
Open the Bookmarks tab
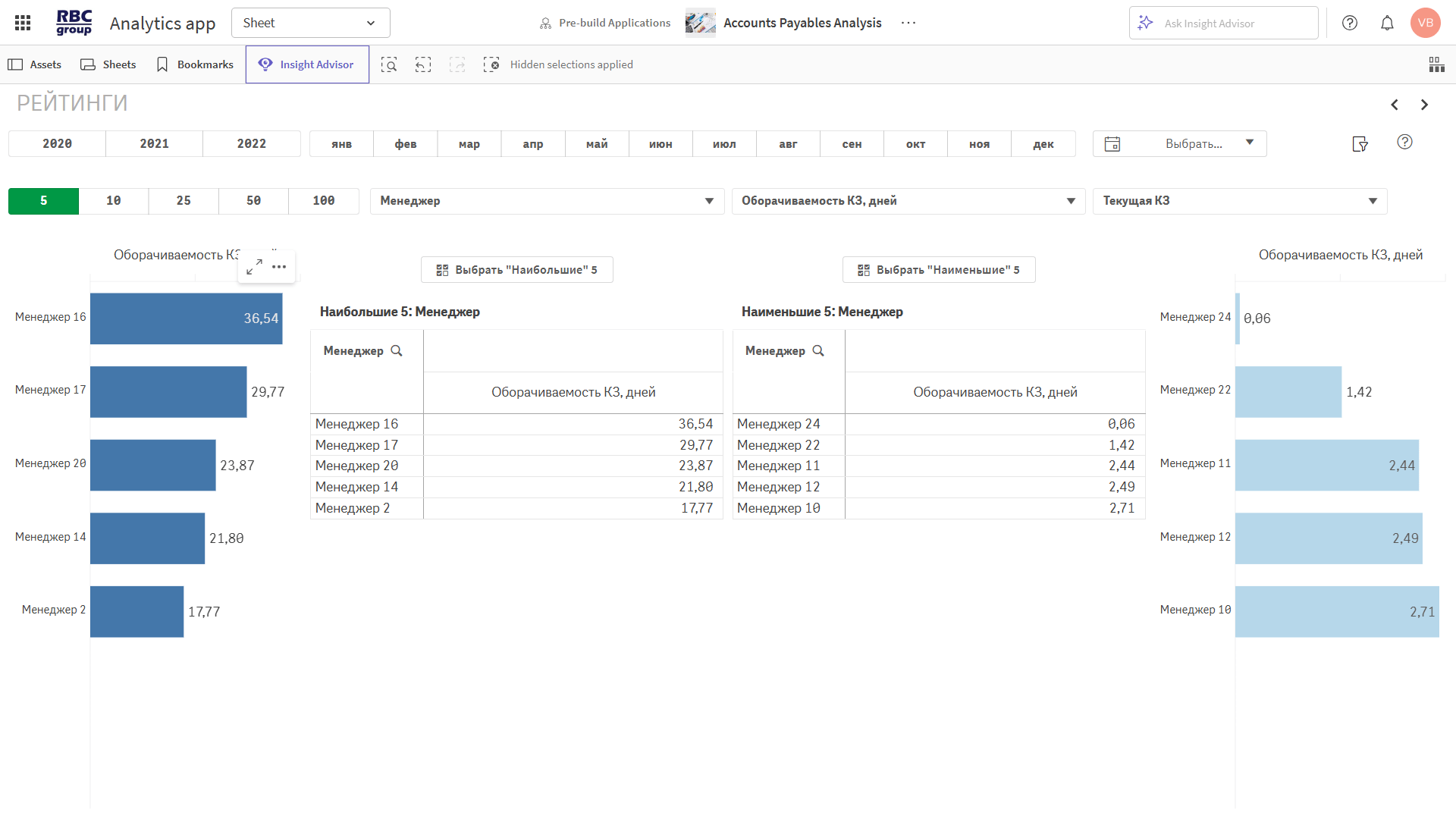(194, 64)
